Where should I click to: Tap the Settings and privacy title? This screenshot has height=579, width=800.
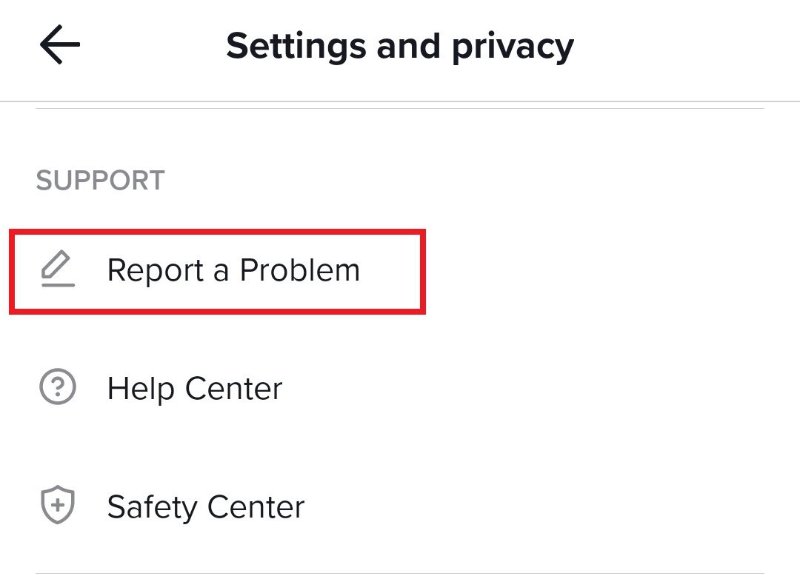[400, 44]
